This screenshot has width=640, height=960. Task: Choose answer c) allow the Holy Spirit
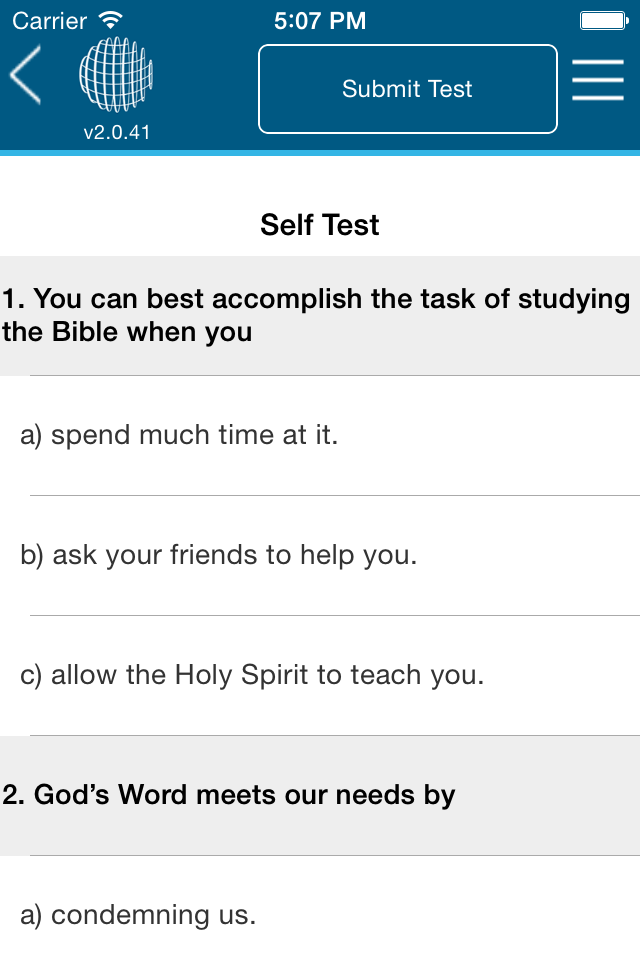point(320,675)
